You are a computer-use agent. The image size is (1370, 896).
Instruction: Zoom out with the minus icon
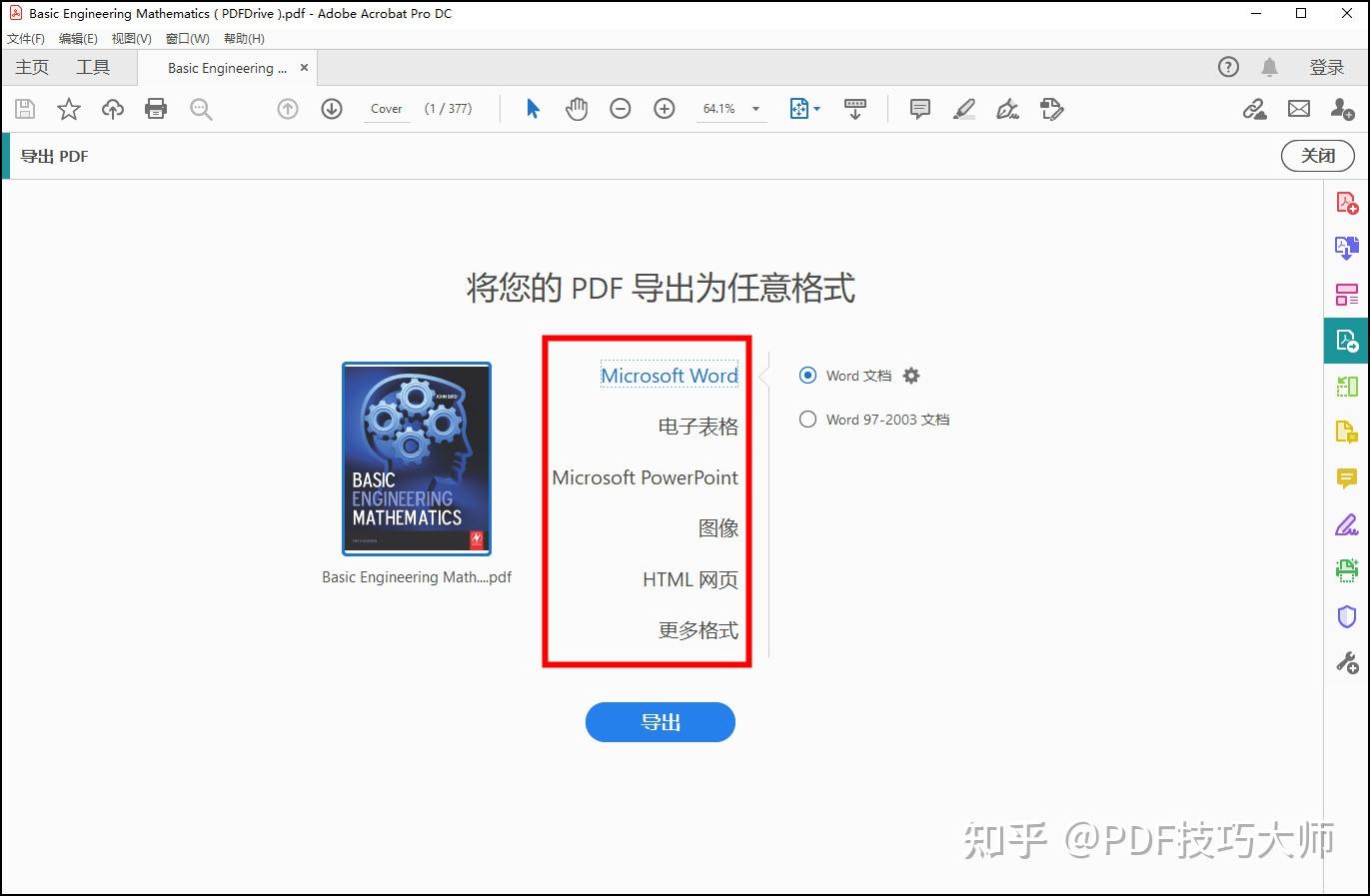pos(621,109)
